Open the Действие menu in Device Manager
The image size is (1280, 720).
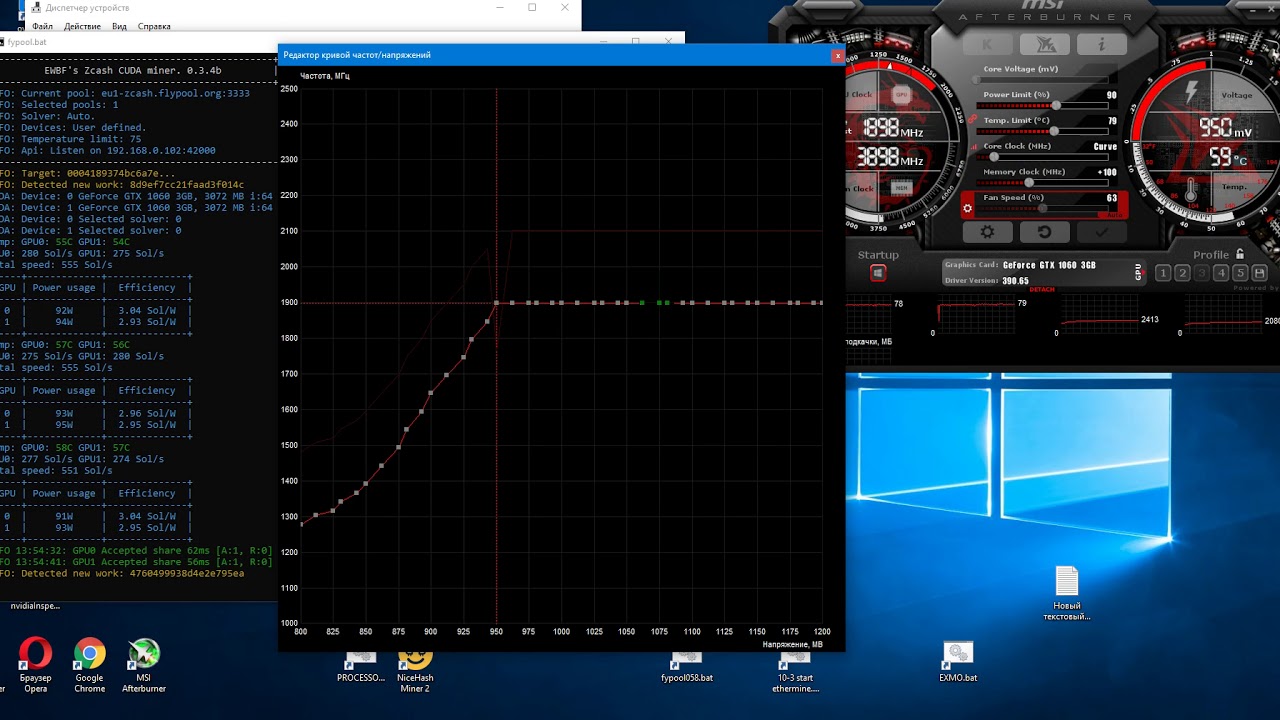82,26
